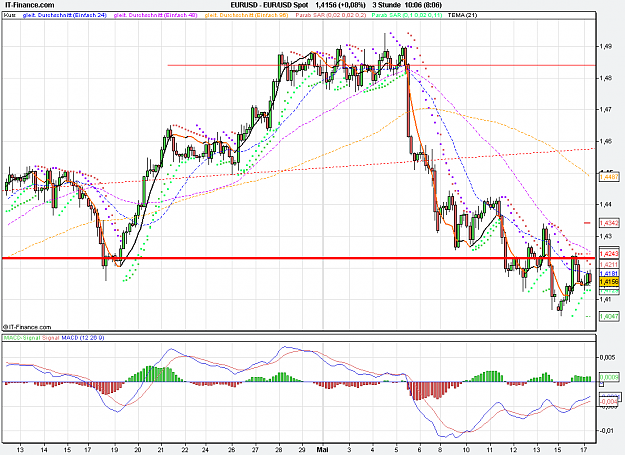Click the thick red horizontal support line
Image resolution: width=625 pixels, height=455 pixels.
click(299, 258)
